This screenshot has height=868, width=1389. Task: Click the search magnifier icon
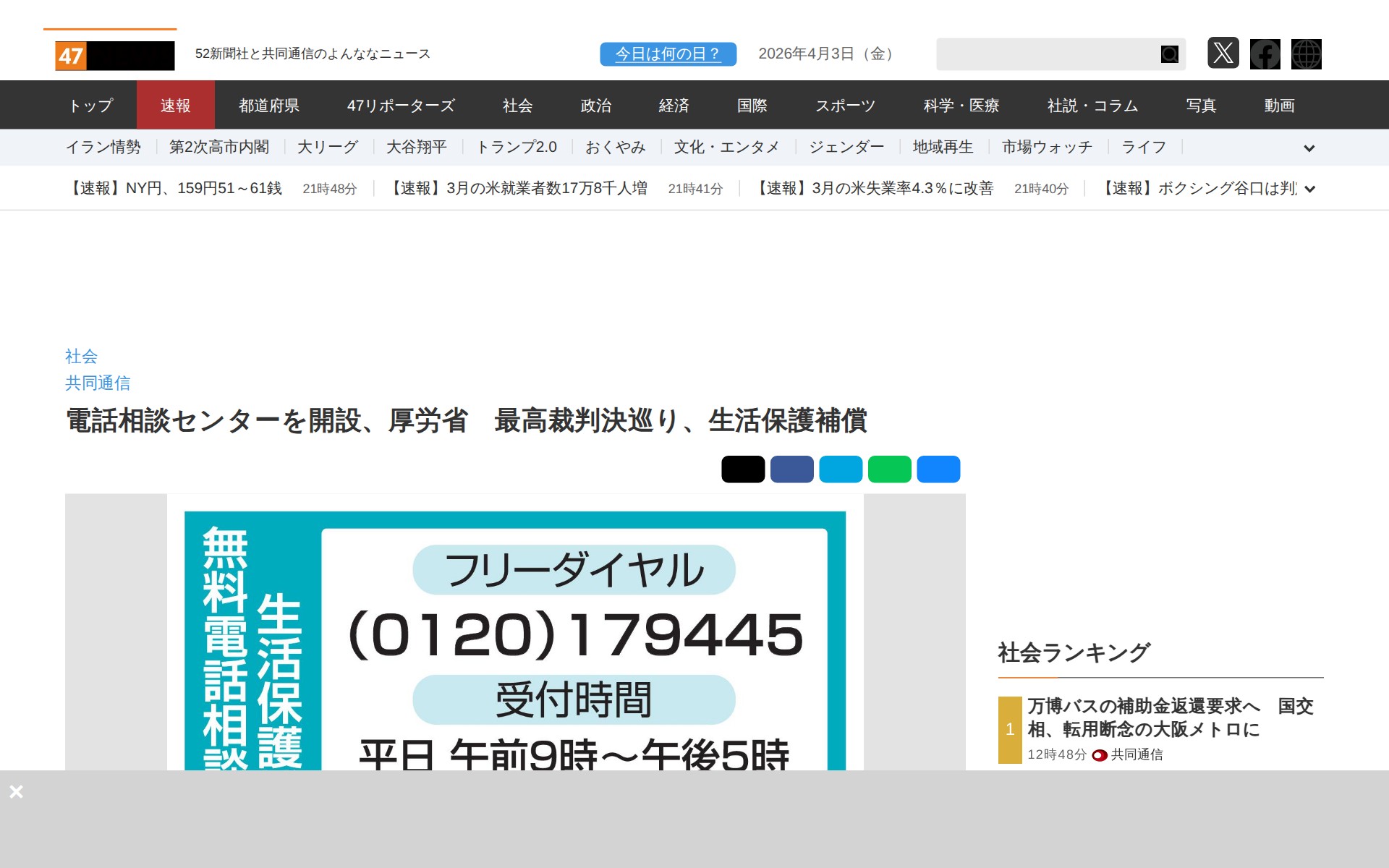(1169, 54)
